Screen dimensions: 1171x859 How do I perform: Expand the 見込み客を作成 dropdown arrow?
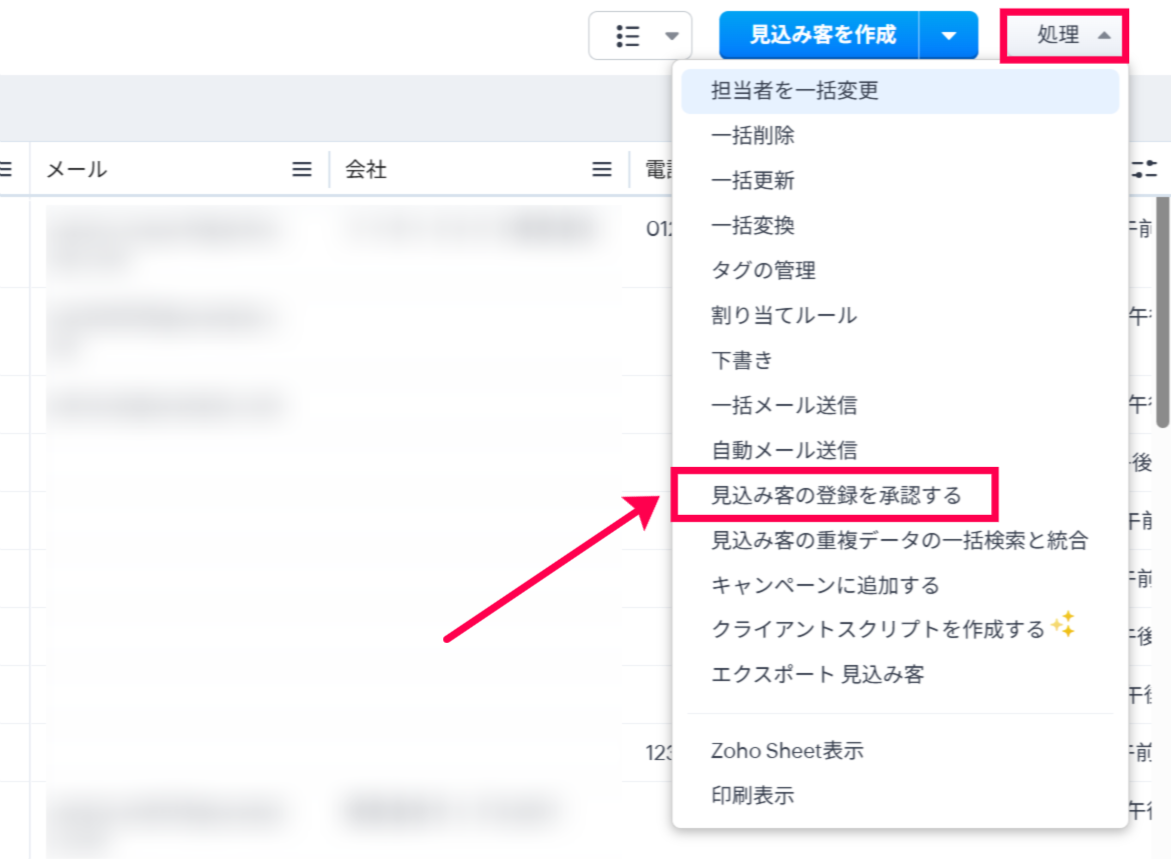[949, 36]
